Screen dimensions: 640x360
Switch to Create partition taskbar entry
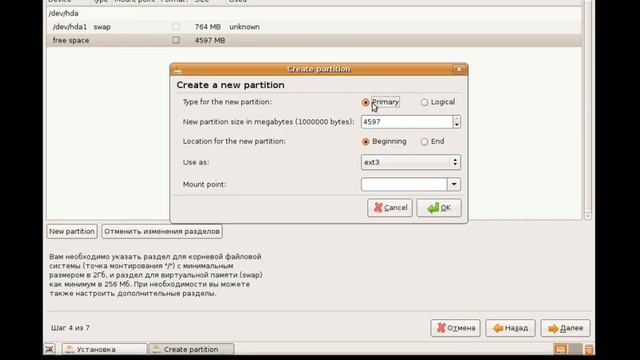(x=191, y=349)
